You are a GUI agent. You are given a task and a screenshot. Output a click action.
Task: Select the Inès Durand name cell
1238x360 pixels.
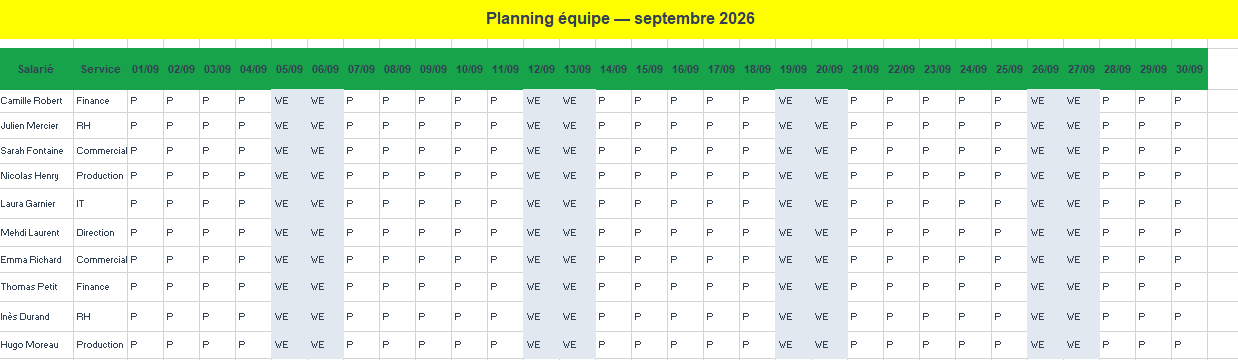point(36,317)
